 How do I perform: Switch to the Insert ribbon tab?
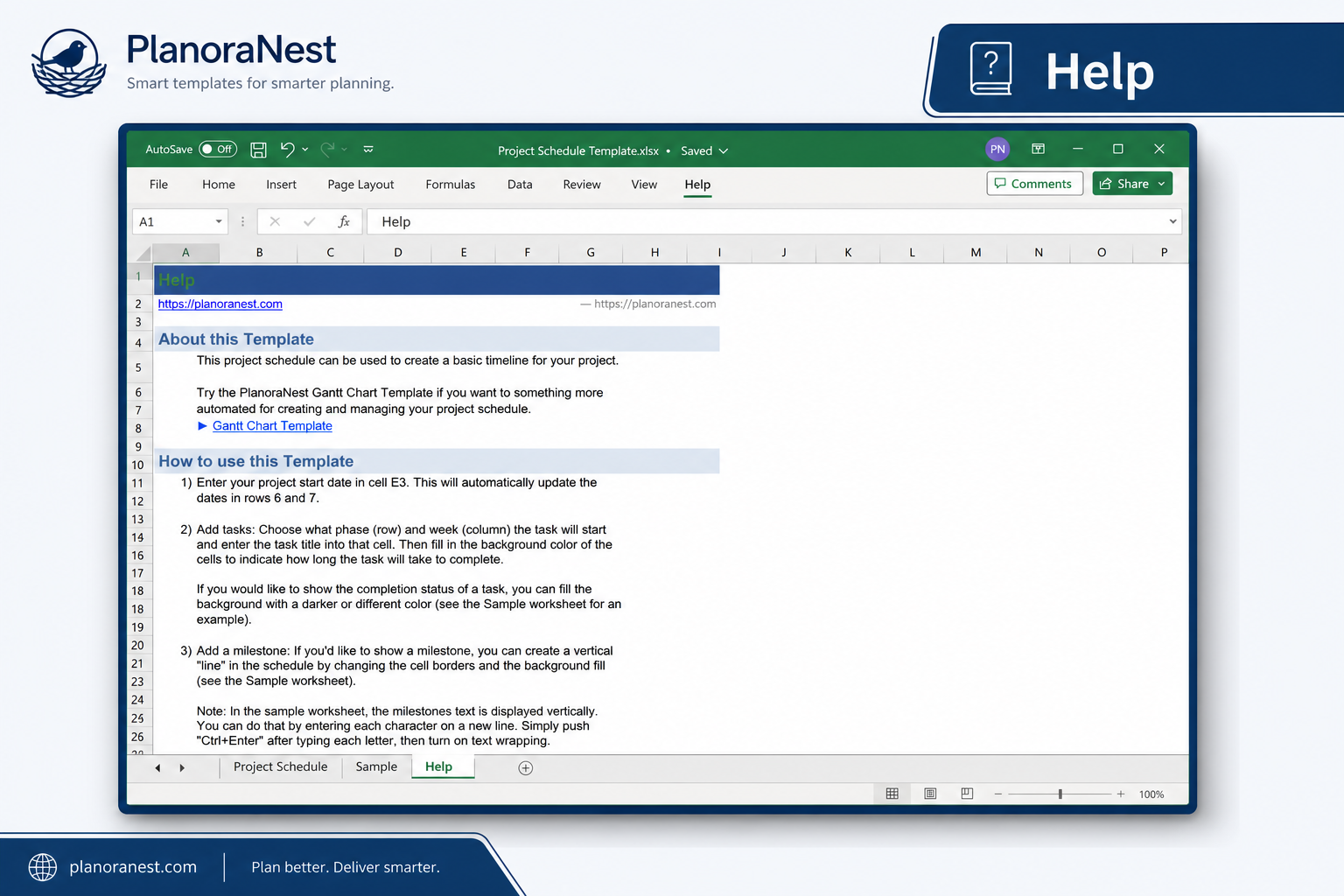pos(281,185)
